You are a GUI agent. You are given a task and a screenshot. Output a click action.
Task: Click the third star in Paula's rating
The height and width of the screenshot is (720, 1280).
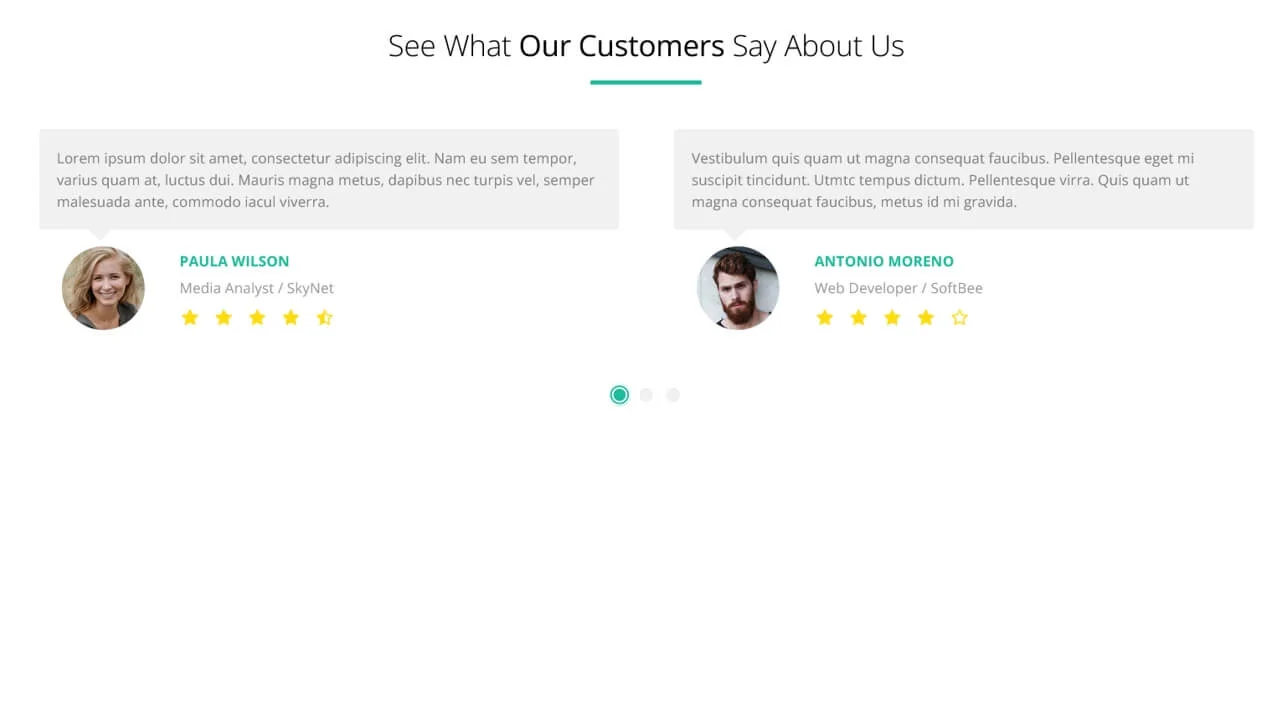[257, 317]
